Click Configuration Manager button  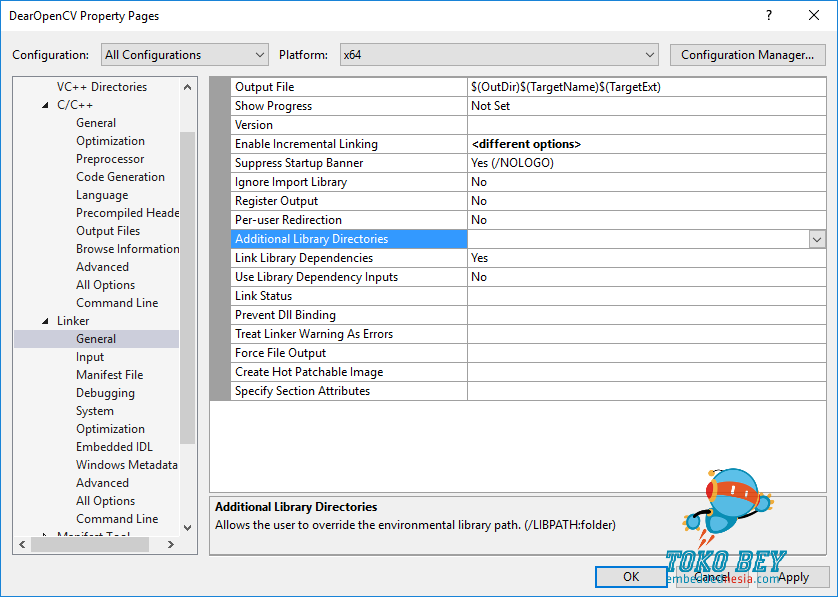[747, 55]
